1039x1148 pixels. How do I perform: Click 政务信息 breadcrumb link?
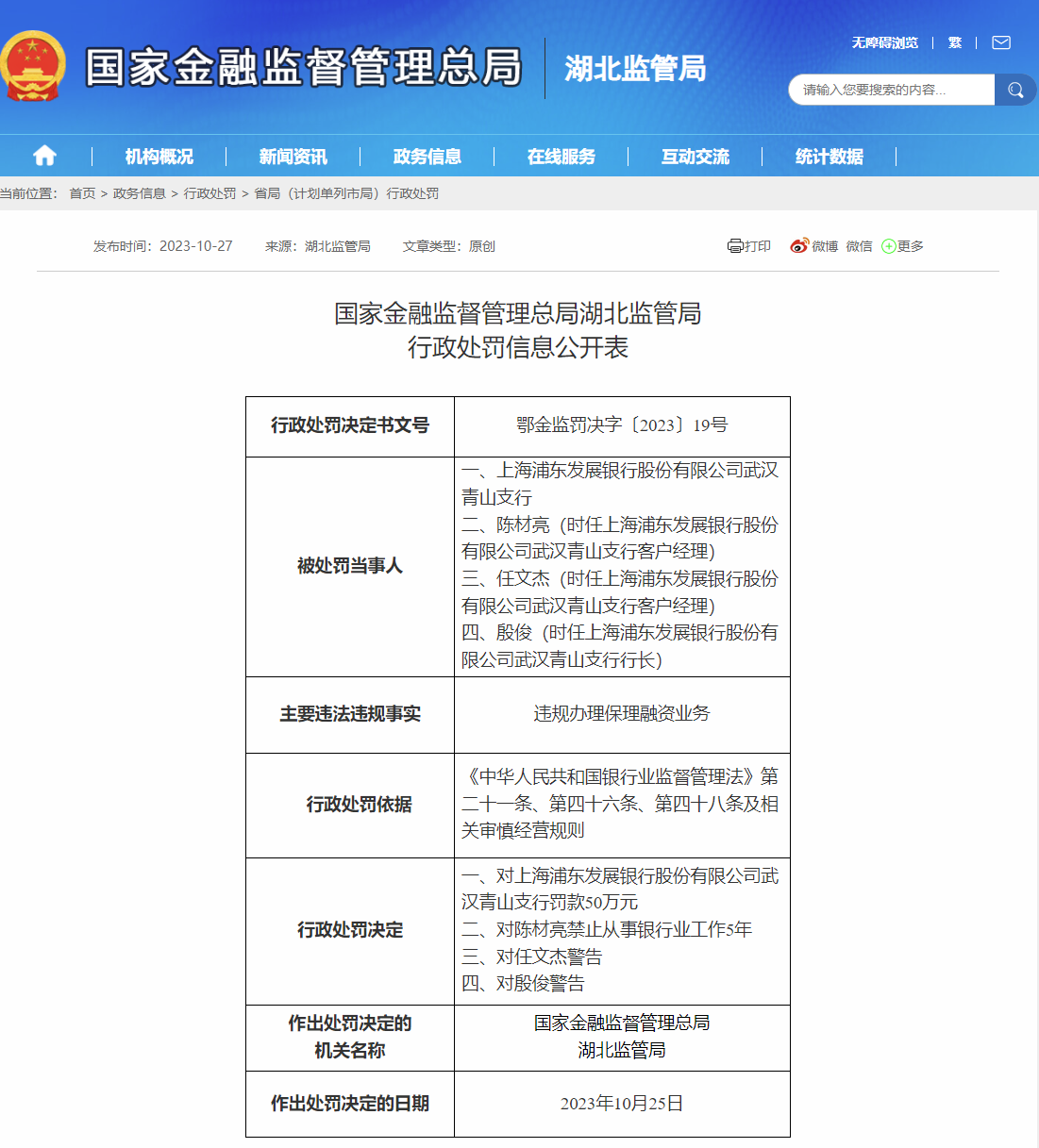point(140,193)
